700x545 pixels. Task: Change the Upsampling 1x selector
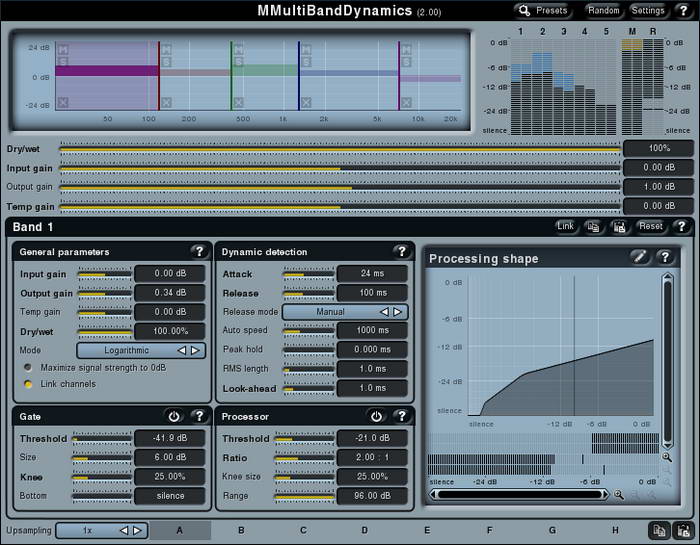[x=101, y=530]
